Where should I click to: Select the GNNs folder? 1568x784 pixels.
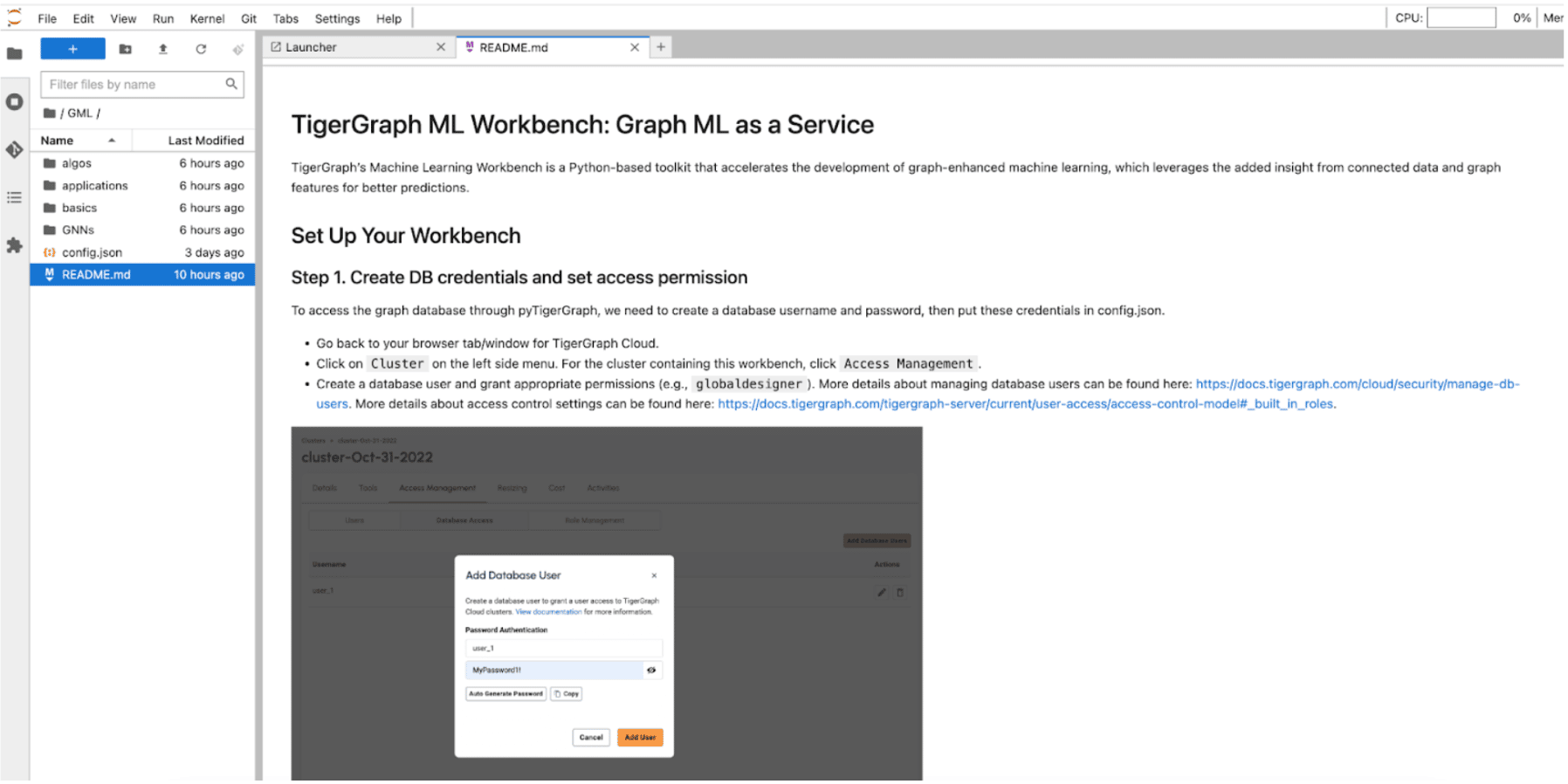point(143,230)
